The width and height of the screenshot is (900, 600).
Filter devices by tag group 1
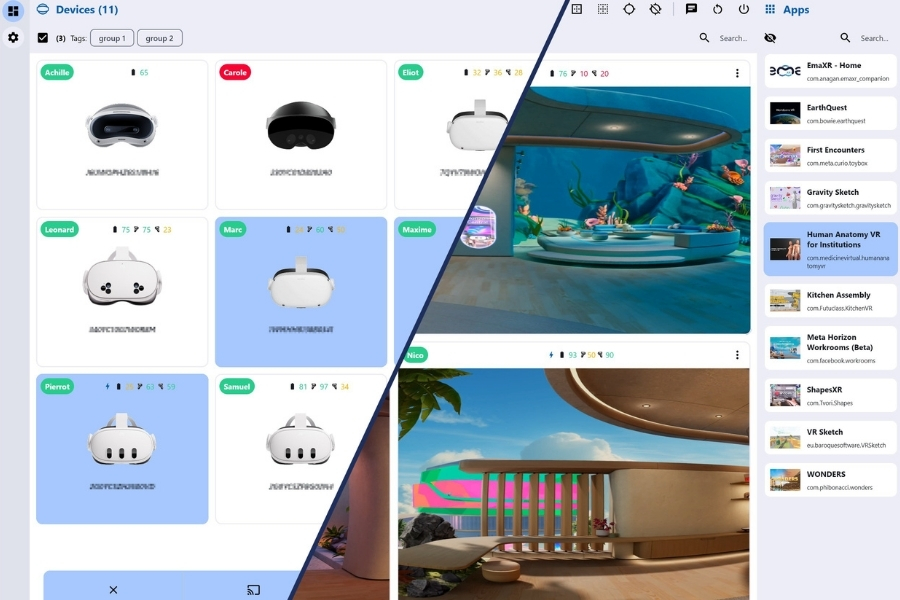pos(112,38)
